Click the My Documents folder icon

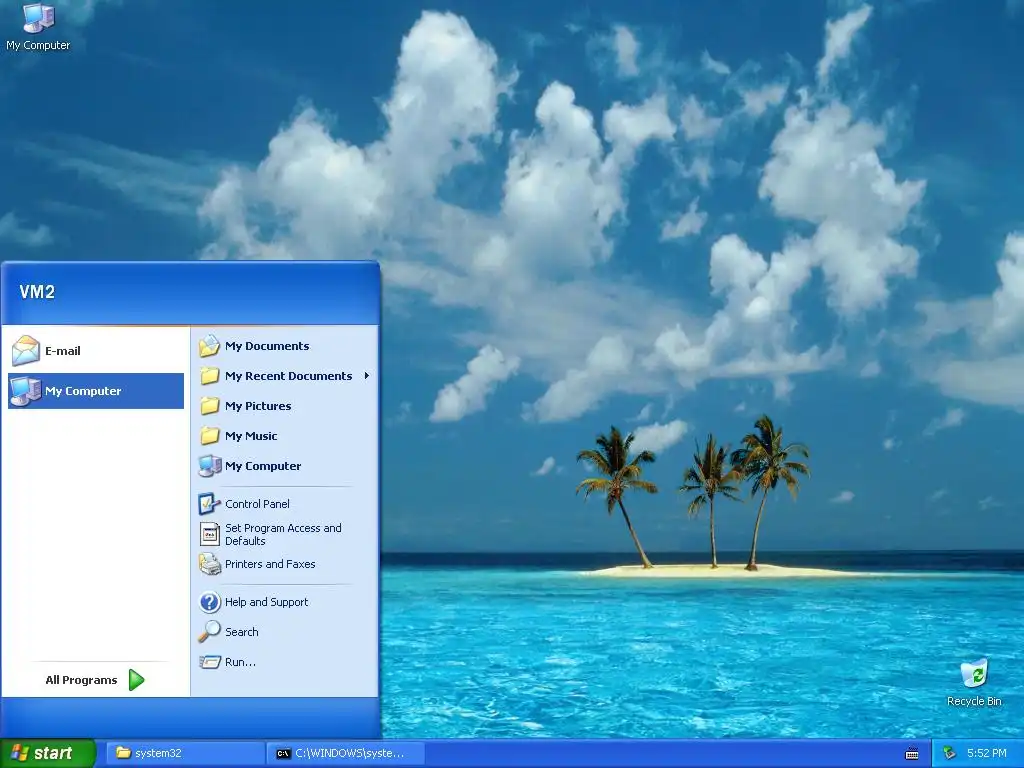coord(210,346)
